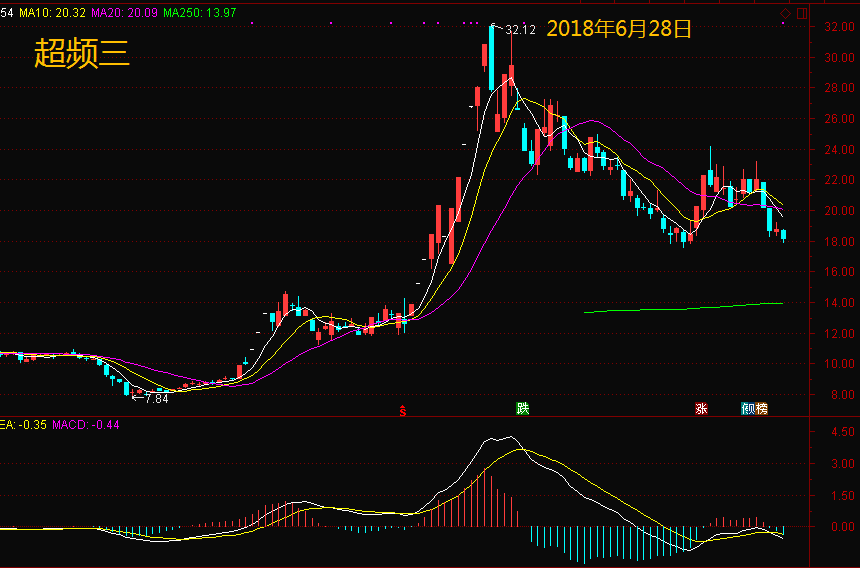
Task: Click the green 跌 event marker
Action: (522, 408)
